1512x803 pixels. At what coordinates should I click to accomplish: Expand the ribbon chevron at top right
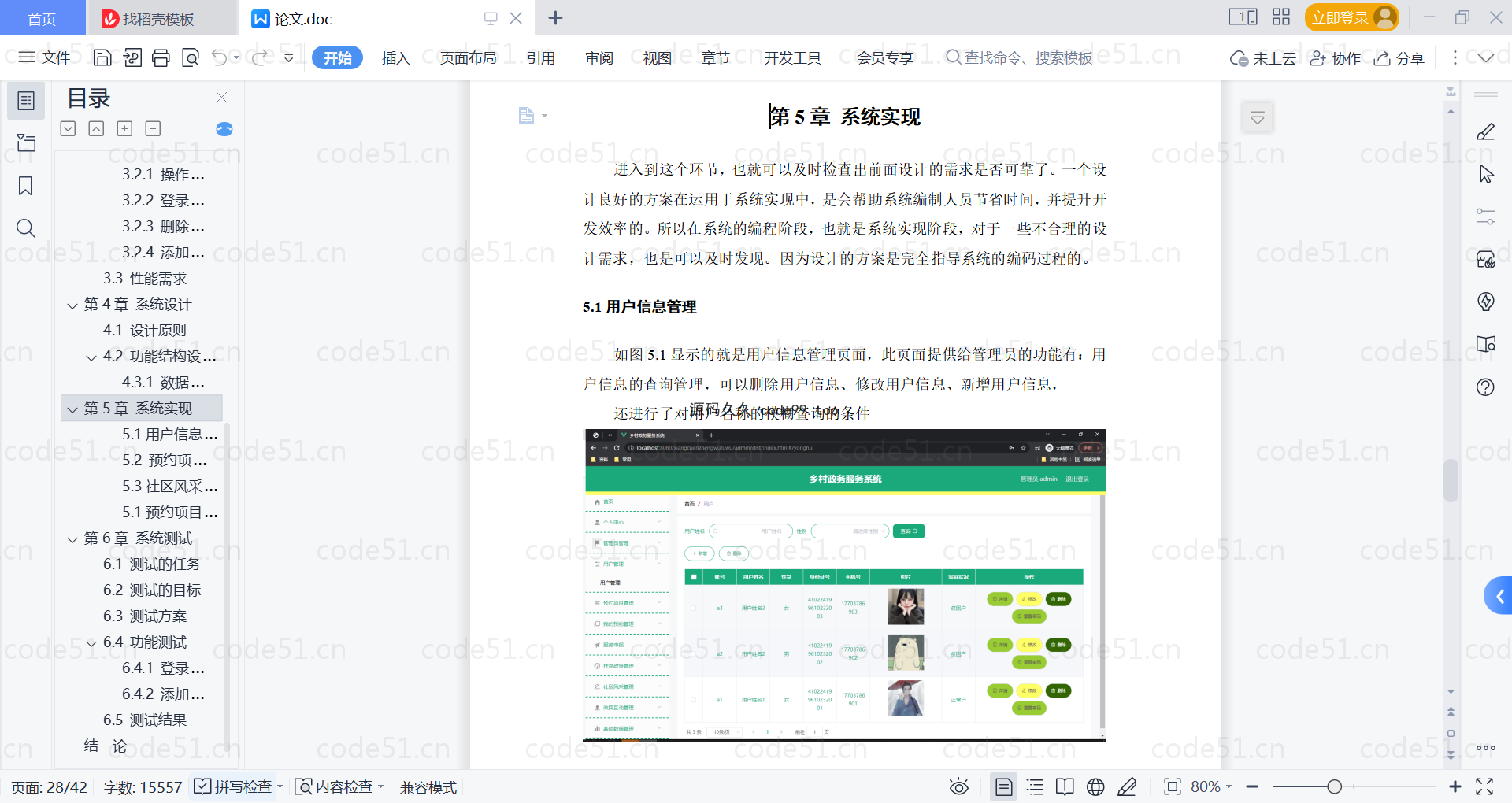[x=1486, y=57]
